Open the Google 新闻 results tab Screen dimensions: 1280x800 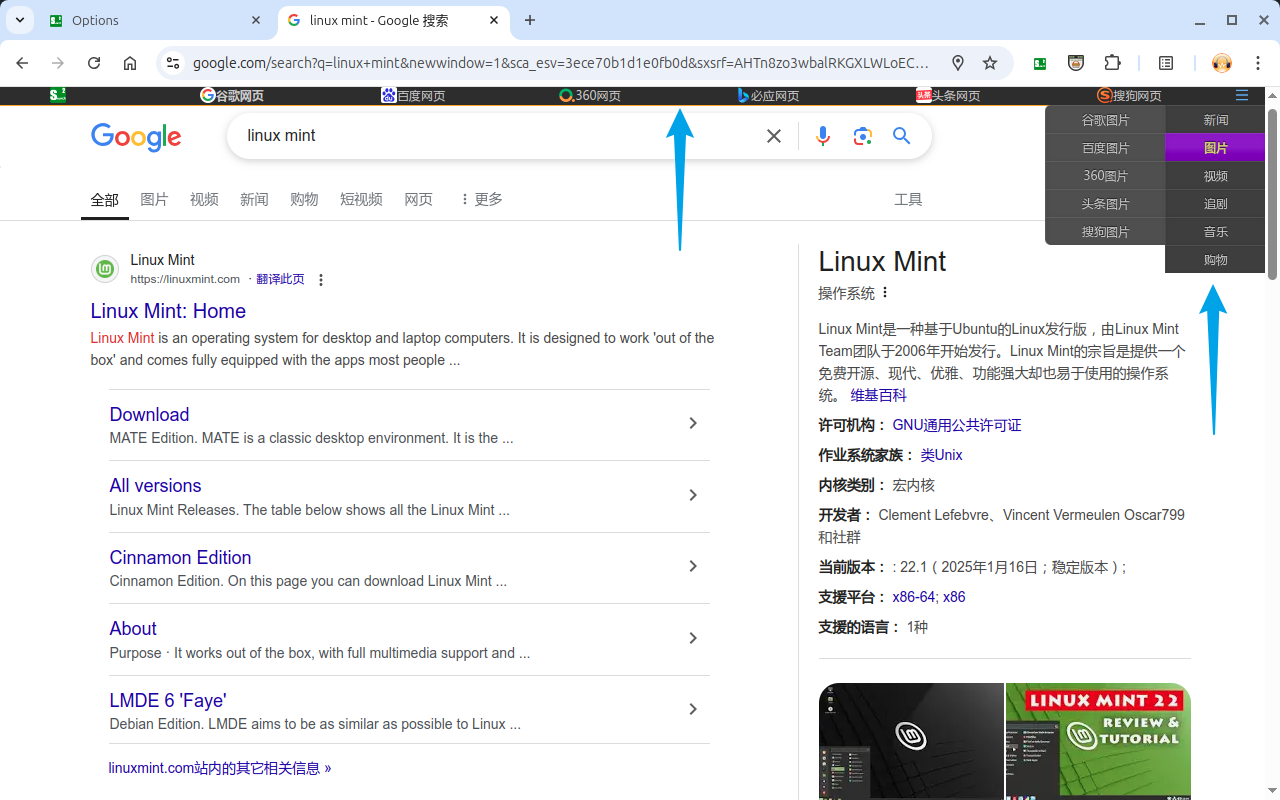pyautogui.click(x=254, y=199)
